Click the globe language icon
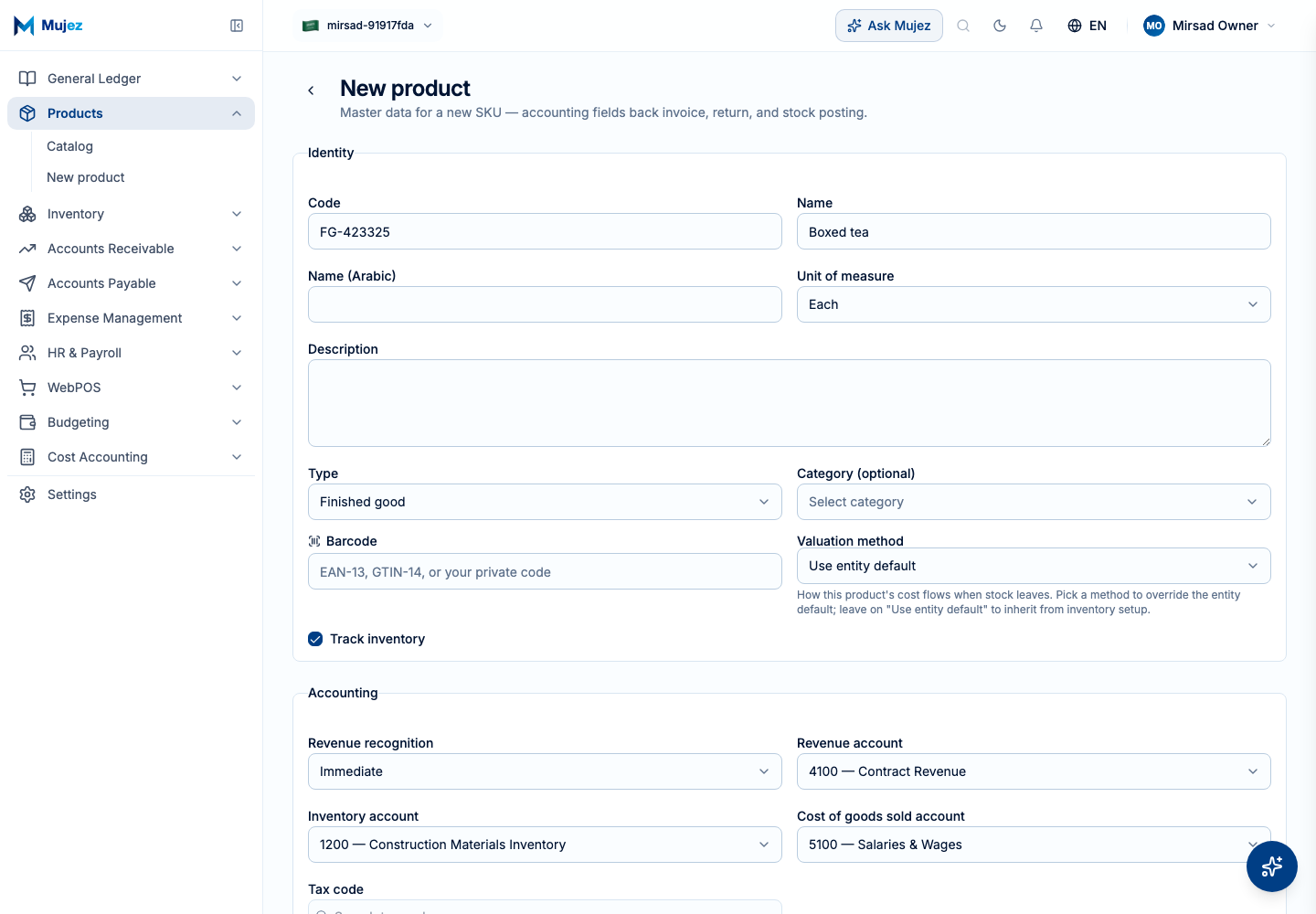The width and height of the screenshot is (1316, 914). click(1075, 26)
